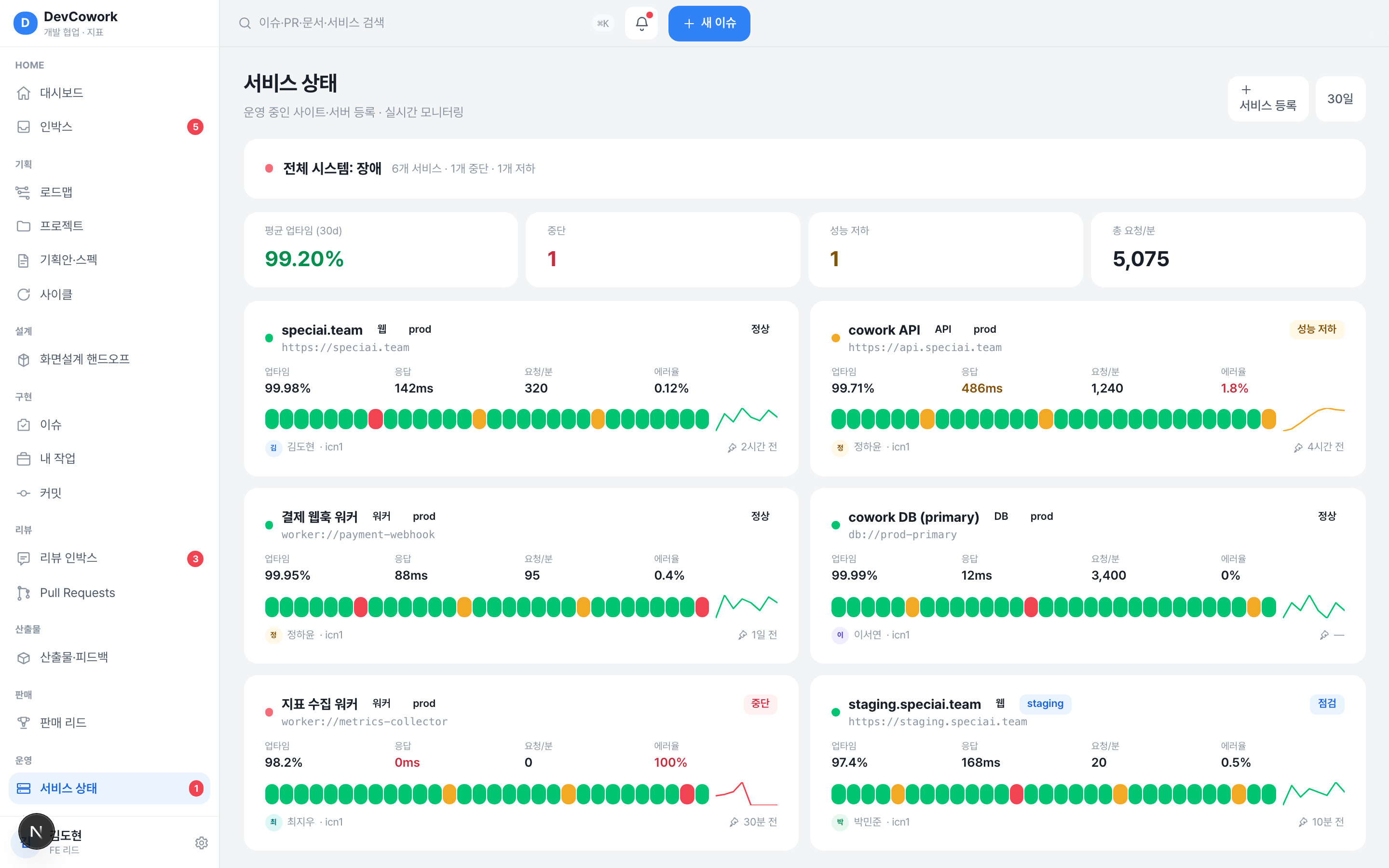Click the 내 작업 briefcase icon
This screenshot has width=1389, height=868.
(24, 459)
